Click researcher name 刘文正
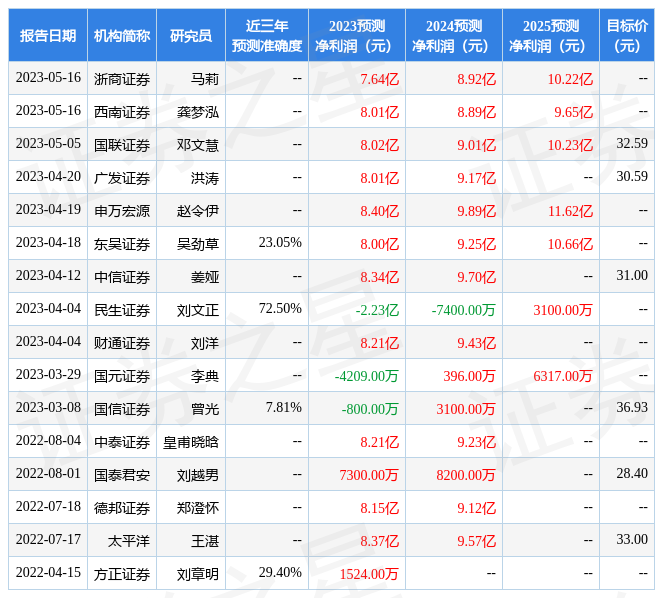Viewport: 655px width, 598px height. pyautogui.click(x=198, y=310)
